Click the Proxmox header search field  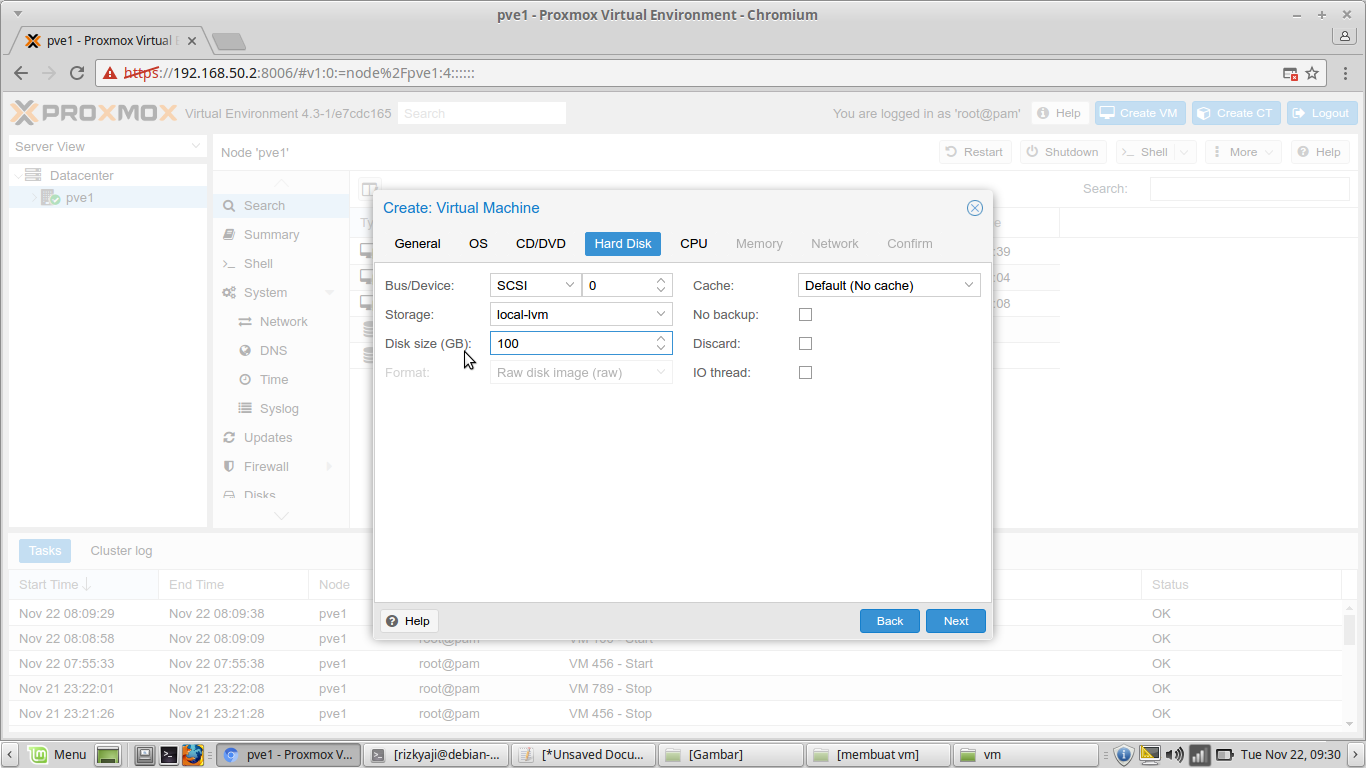(482, 113)
